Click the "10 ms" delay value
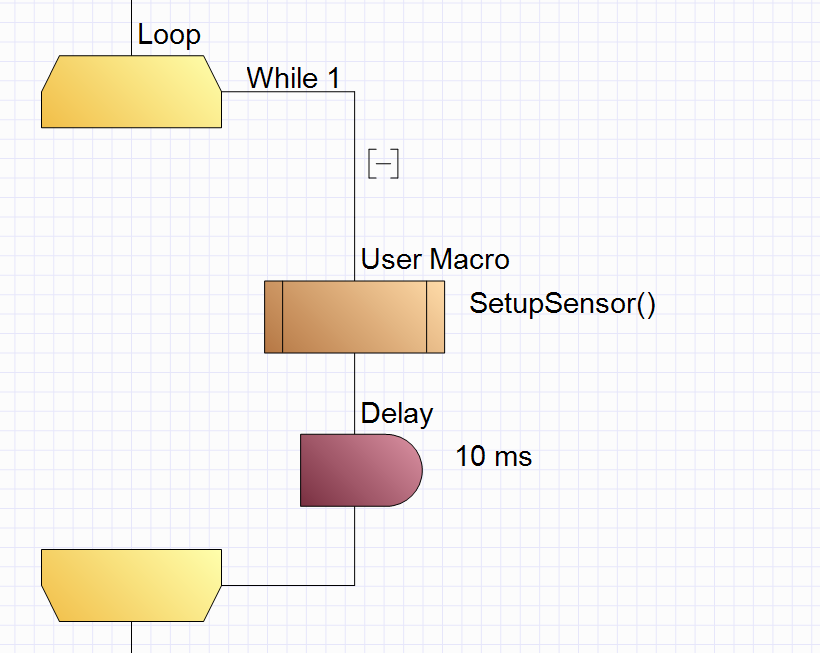This screenshot has height=653, width=820. (494, 457)
